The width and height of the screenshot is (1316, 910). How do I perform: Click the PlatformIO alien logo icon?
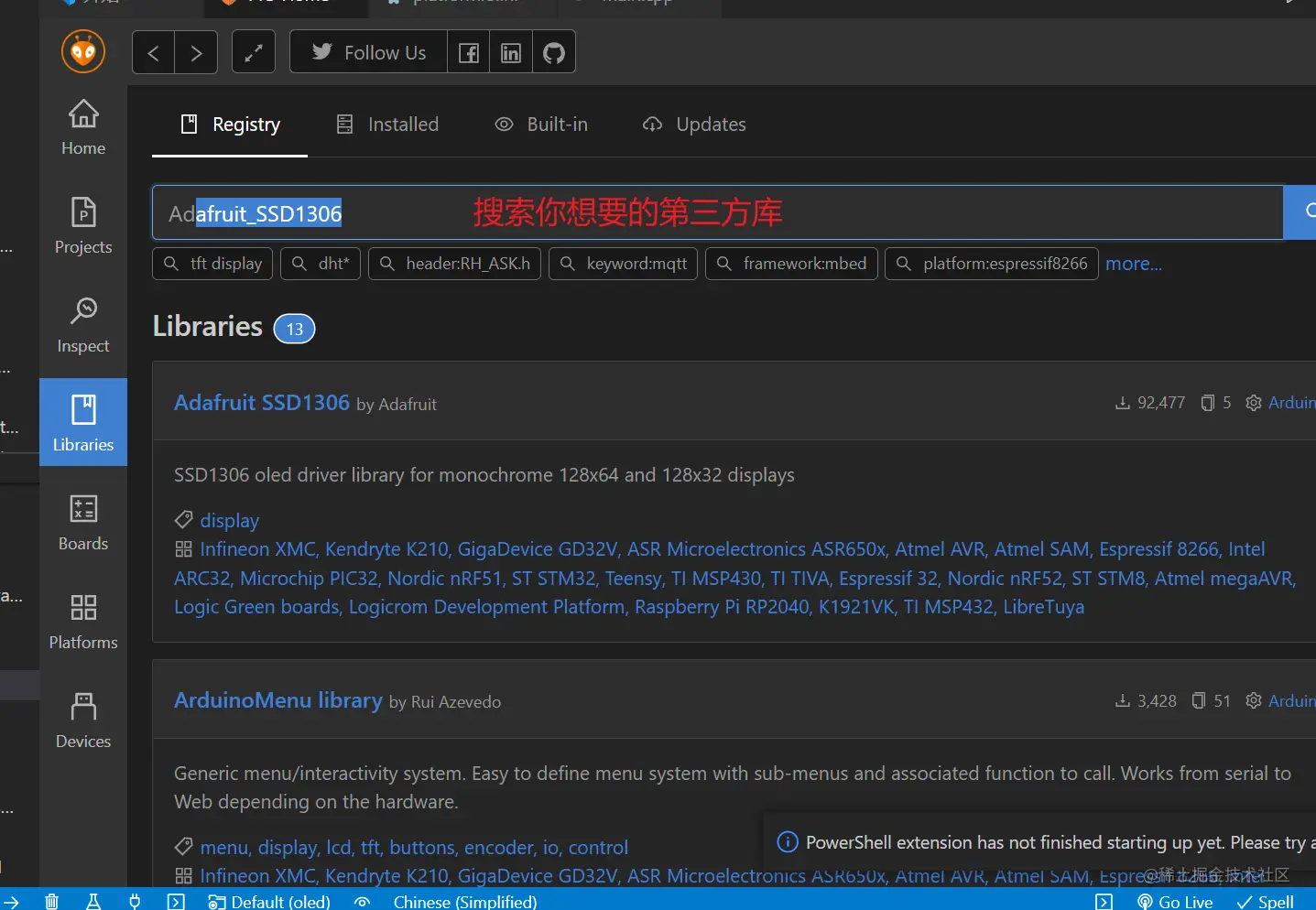pyautogui.click(x=83, y=51)
